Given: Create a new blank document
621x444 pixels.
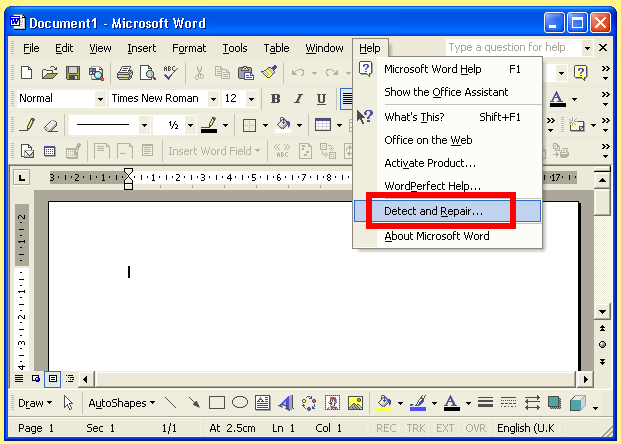Looking at the screenshot, I should pyautogui.click(x=27, y=73).
